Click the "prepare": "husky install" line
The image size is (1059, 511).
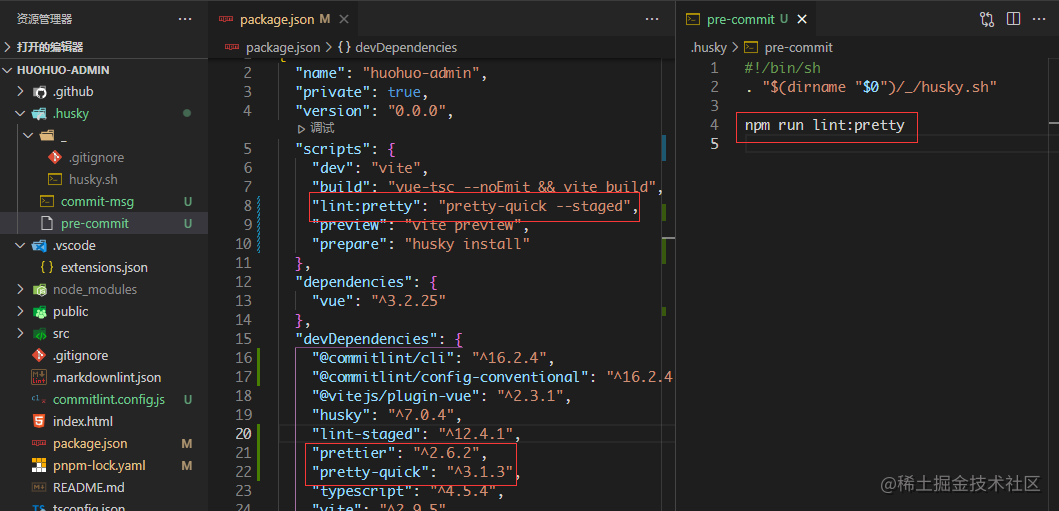coord(421,244)
